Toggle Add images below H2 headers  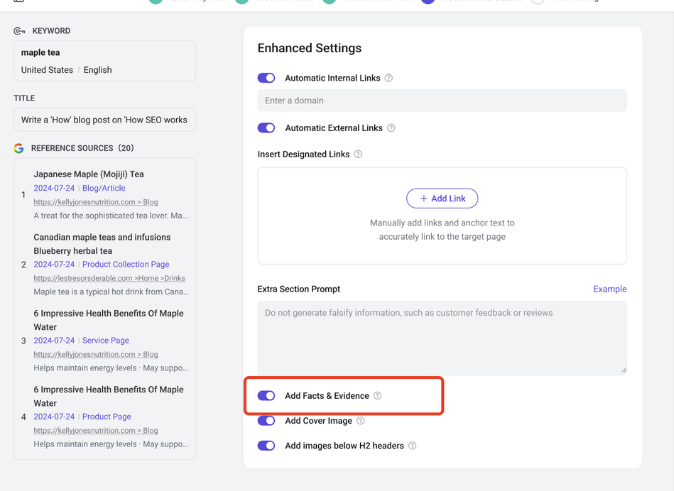click(266, 446)
